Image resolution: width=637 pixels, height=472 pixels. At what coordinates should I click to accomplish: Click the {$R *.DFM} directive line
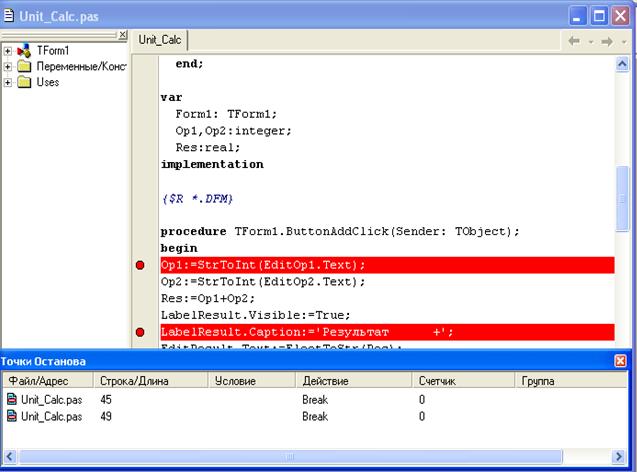197,199
